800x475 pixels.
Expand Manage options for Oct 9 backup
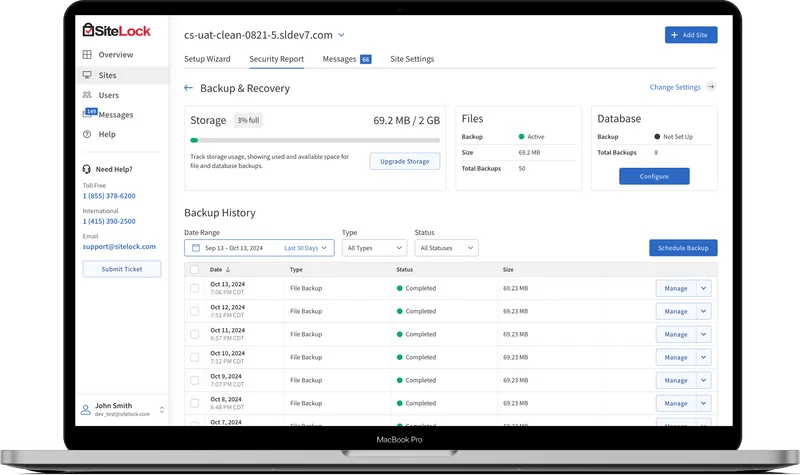click(704, 380)
